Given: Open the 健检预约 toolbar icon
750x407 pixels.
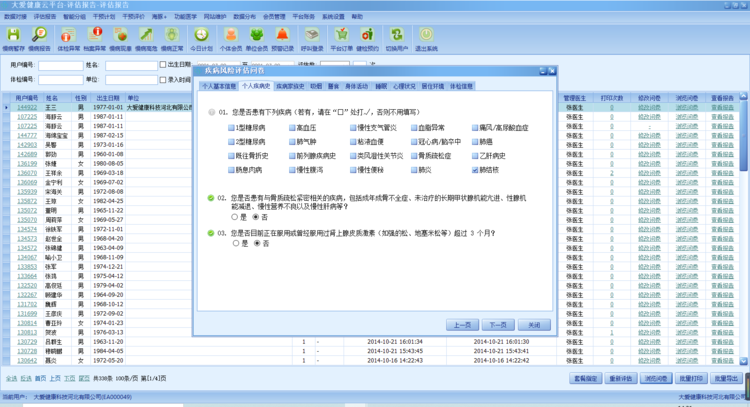Looking at the screenshot, I should click(x=367, y=34).
